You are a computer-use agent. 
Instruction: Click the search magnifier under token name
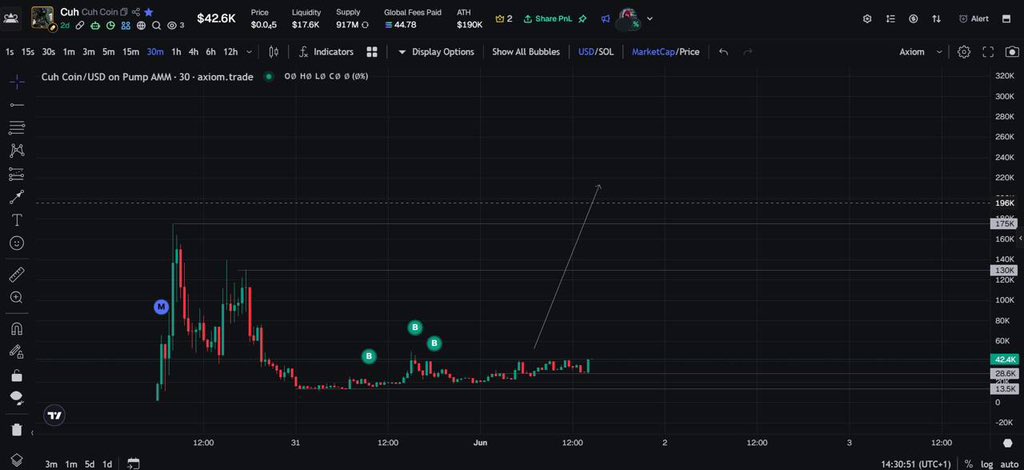click(x=157, y=25)
